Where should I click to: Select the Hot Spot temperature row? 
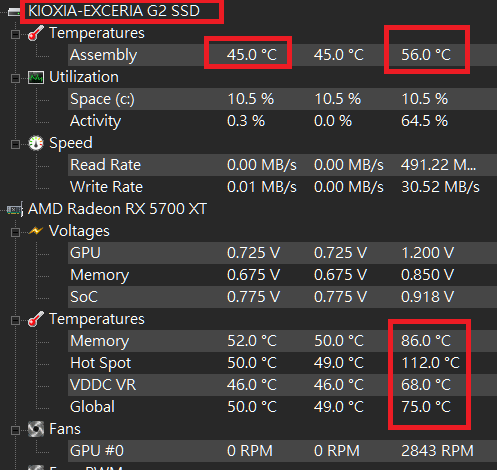(x=282, y=363)
